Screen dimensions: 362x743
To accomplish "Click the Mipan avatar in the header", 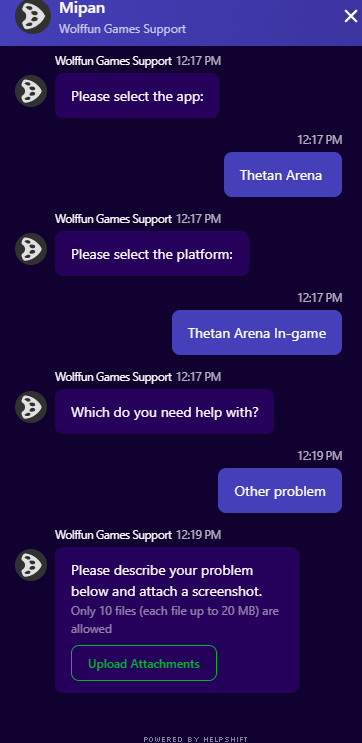I will [33, 17].
